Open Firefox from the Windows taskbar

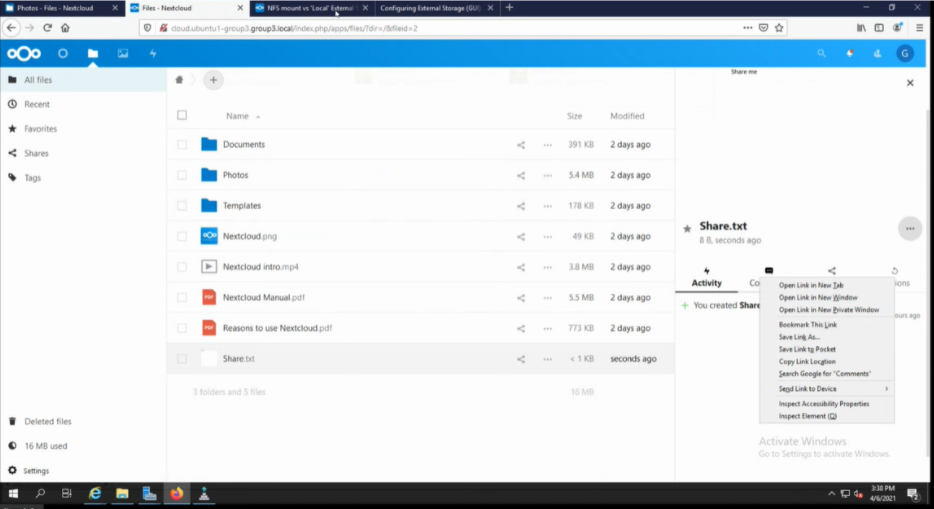176,494
